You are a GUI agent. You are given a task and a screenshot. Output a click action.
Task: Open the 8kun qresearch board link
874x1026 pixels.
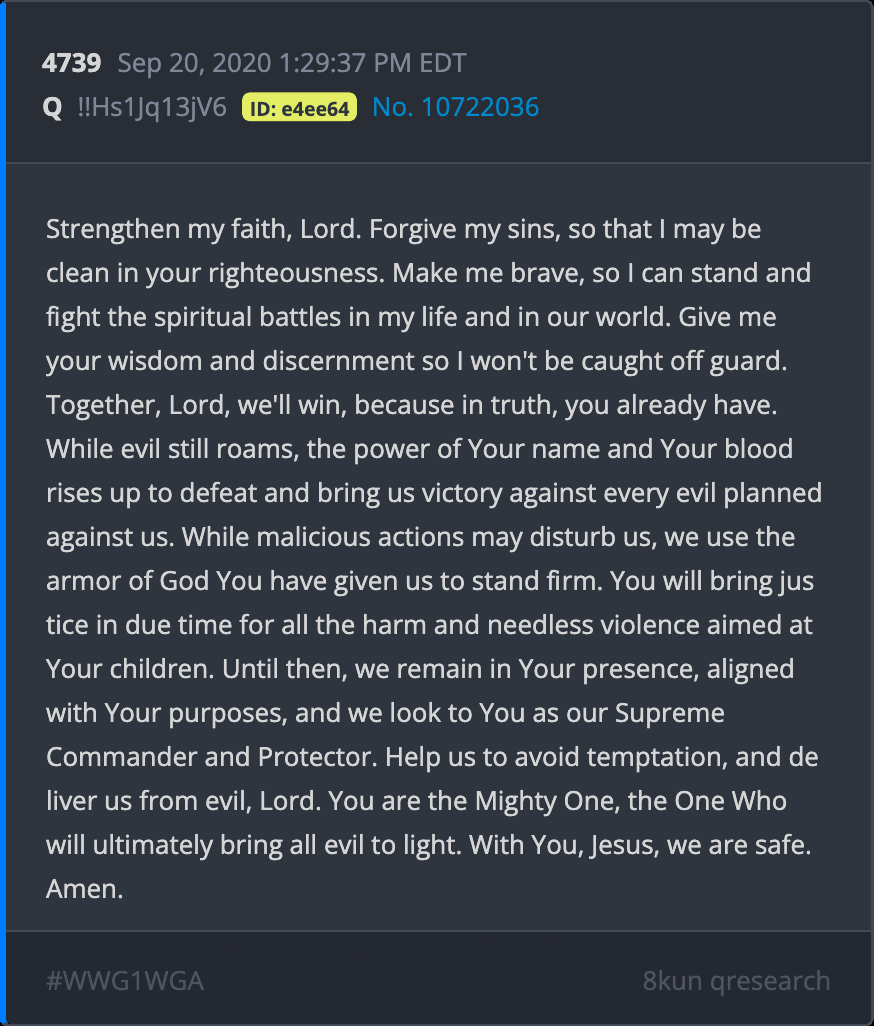[x=736, y=981]
